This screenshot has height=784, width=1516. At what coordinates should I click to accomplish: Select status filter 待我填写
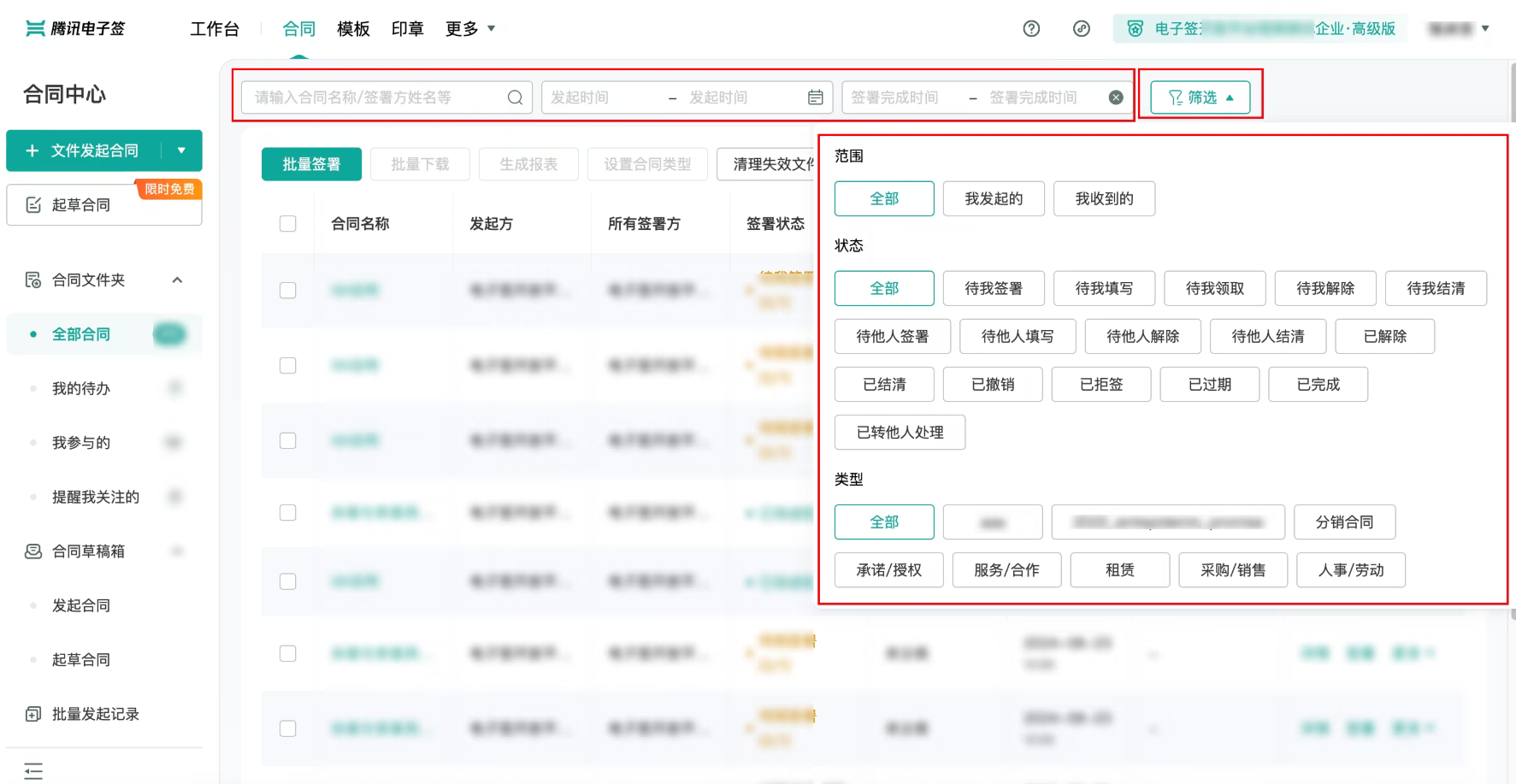1104,288
